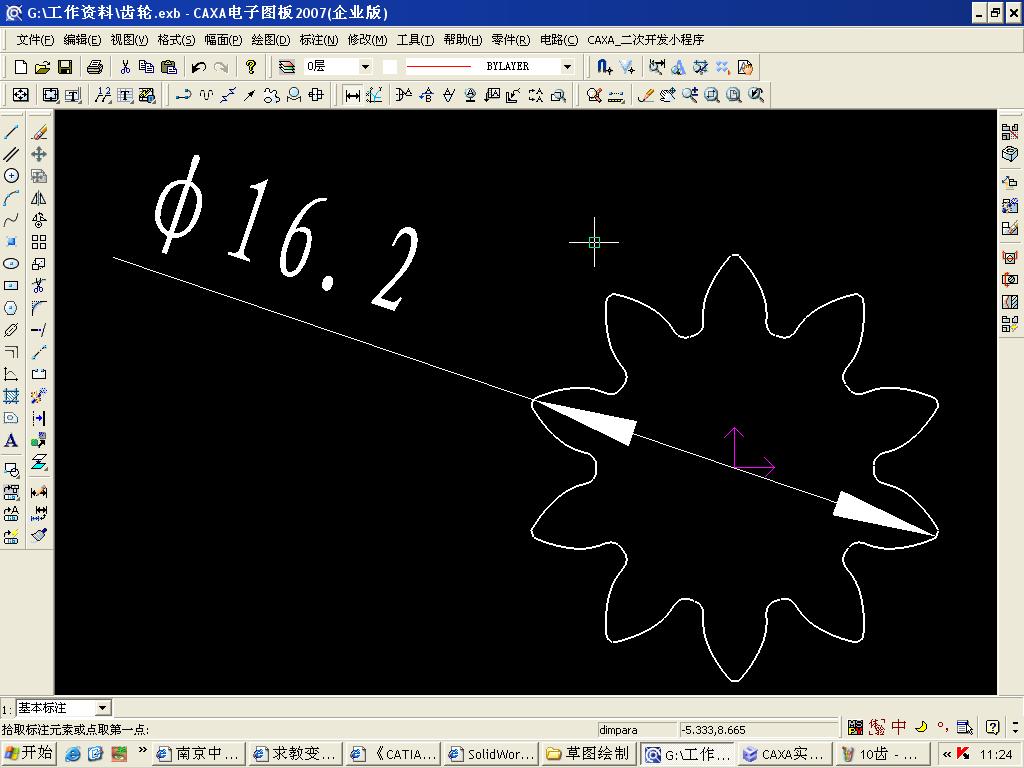The width and height of the screenshot is (1024, 768).
Task: Switch to SolidWor... taskbar window
Action: [492, 754]
